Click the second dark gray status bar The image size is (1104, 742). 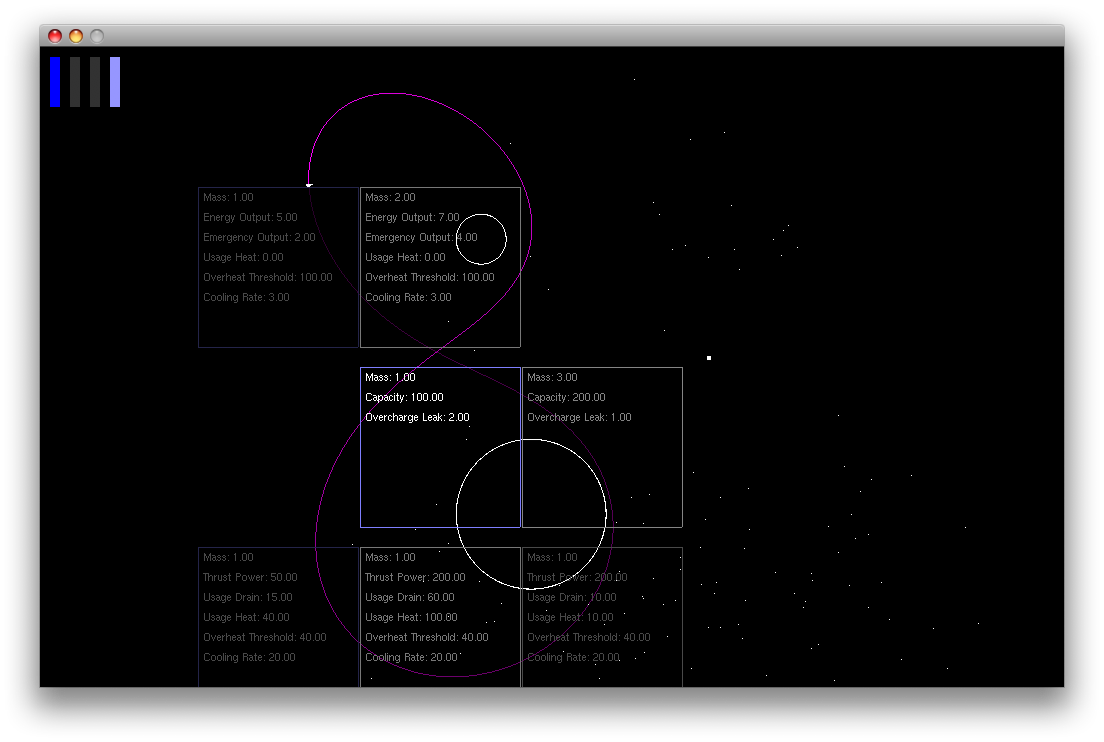coord(95,82)
